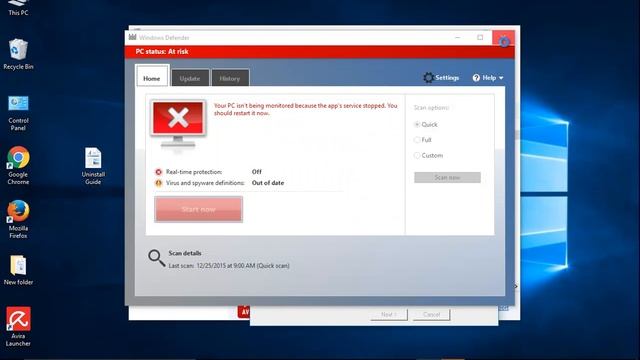This screenshot has width=640, height=360.
Task: Switch to the Home tab
Action: click(151, 76)
